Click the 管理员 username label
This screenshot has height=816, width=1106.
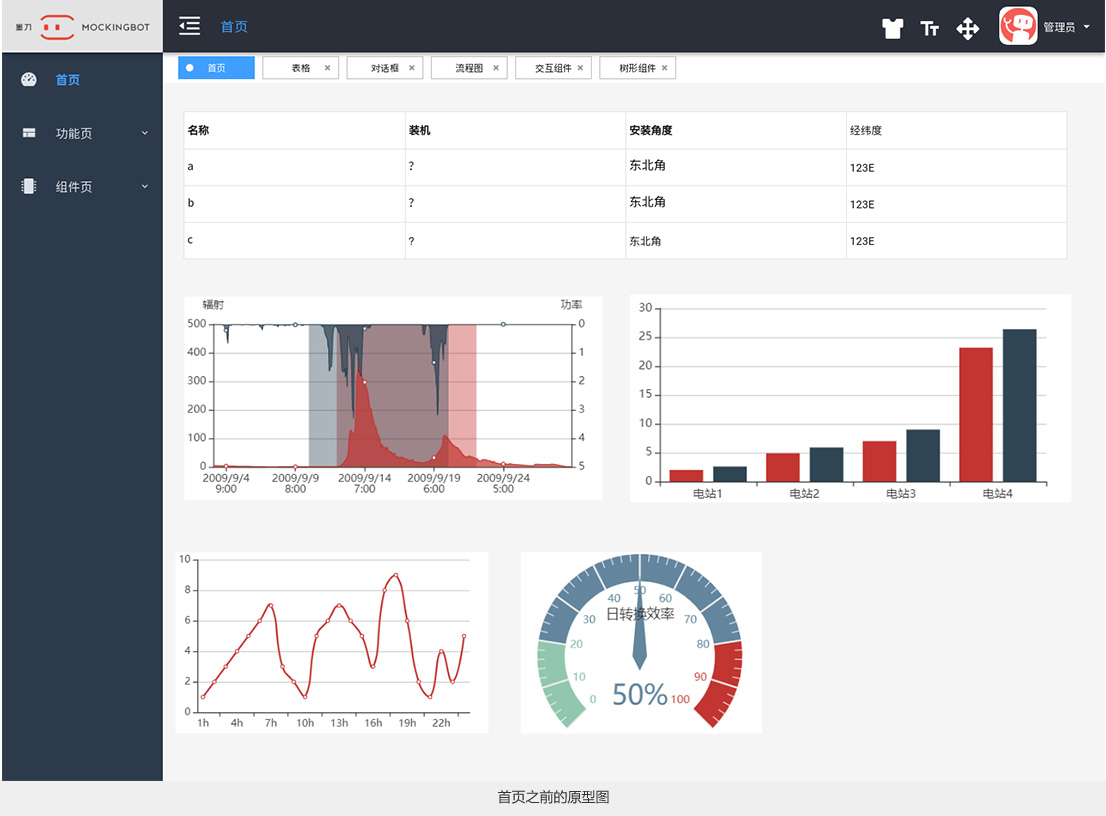1059,28
